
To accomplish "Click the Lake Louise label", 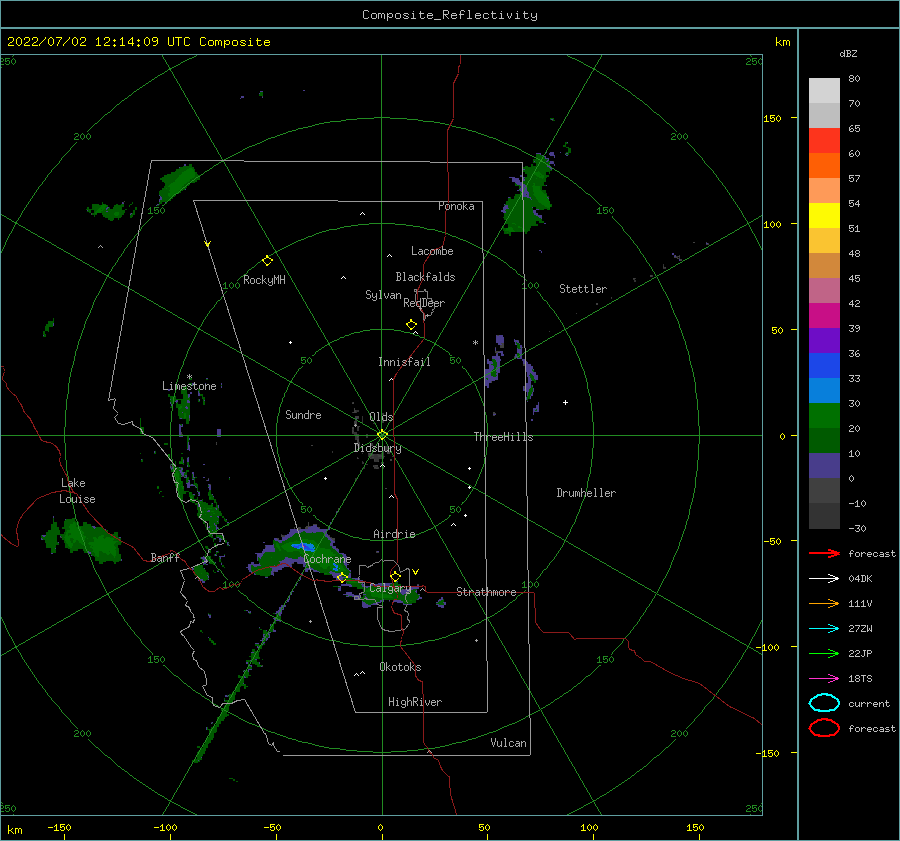I will (x=77, y=491).
